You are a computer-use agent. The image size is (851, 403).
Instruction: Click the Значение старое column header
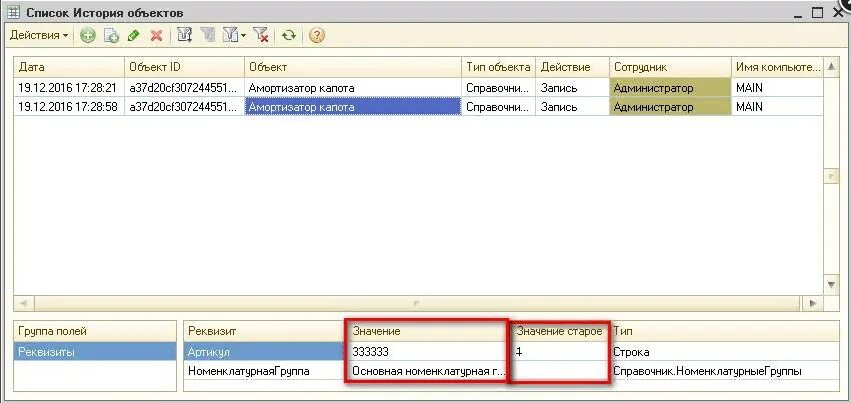pos(560,331)
